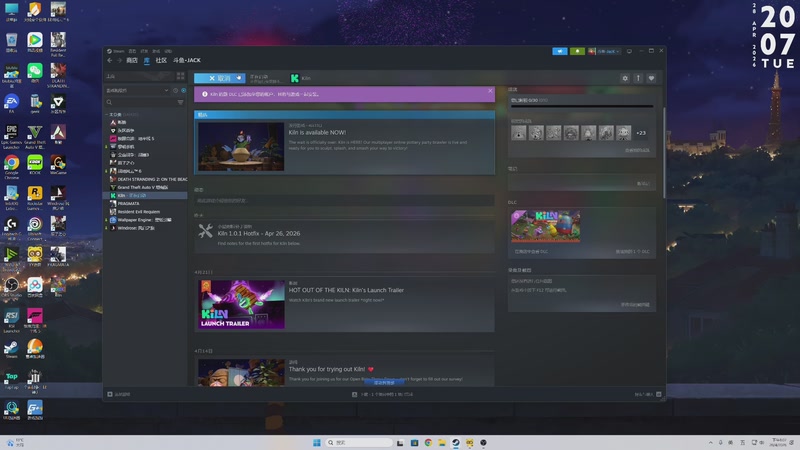800x450 pixels.
Task: Click the game info arrow icon by gear
Action: click(638, 78)
